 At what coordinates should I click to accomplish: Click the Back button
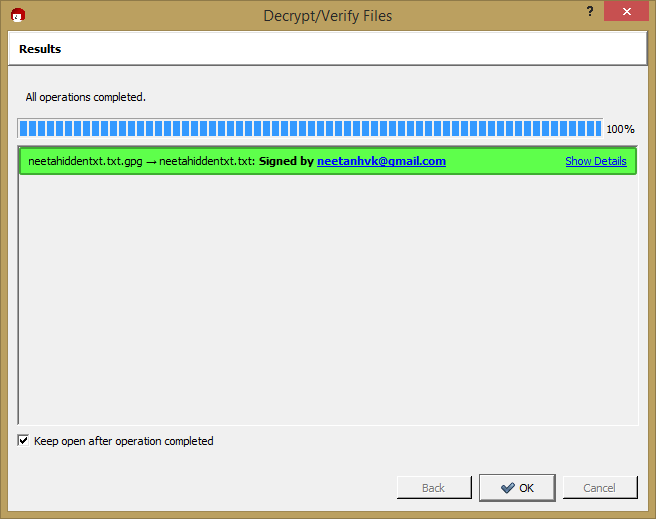433,488
